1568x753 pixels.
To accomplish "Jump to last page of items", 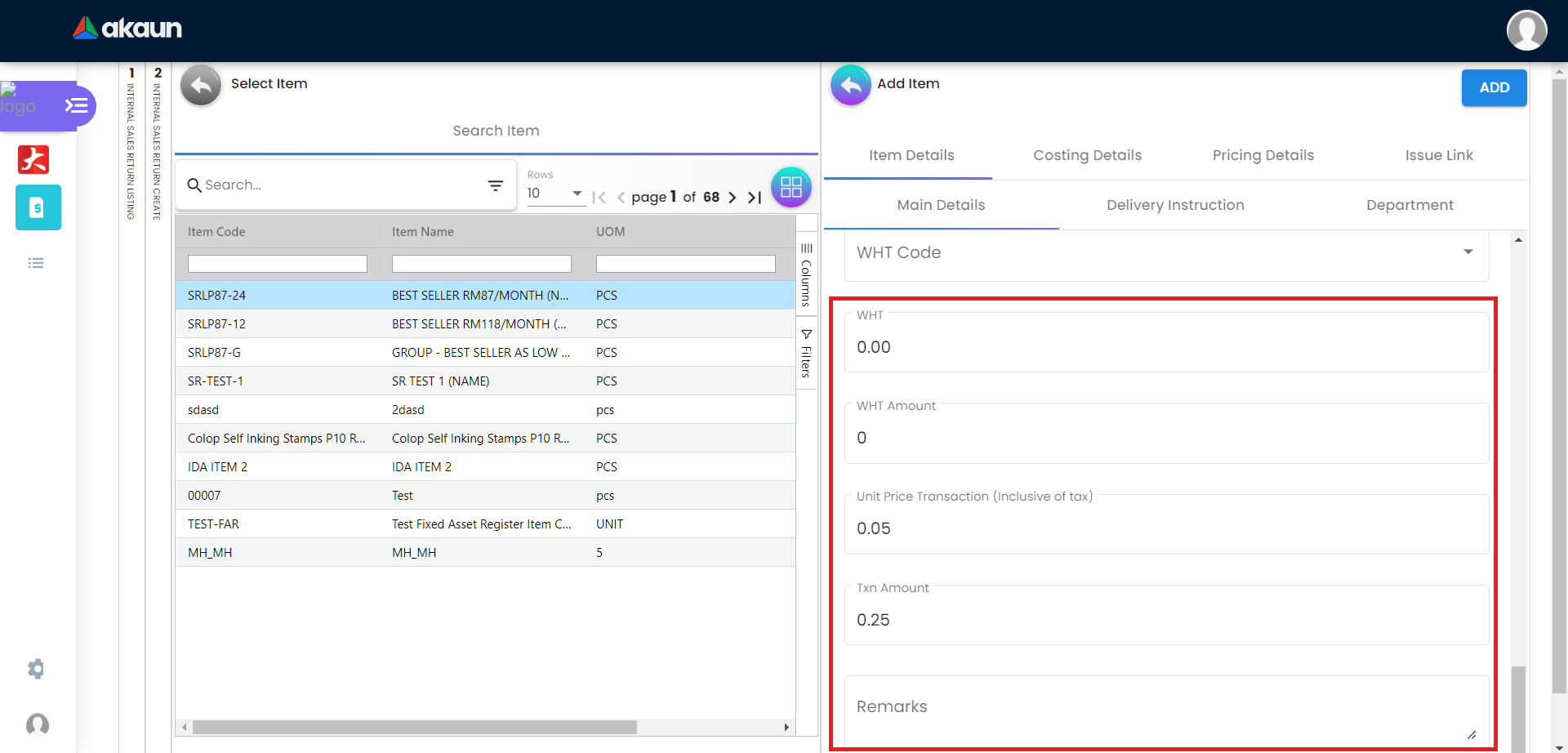I will pos(755,198).
